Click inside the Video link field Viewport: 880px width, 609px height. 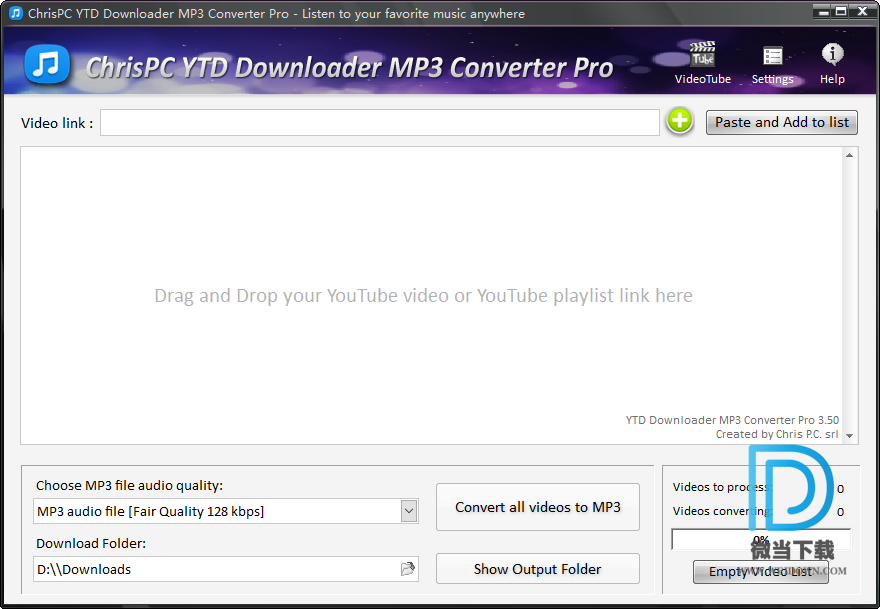pos(379,122)
